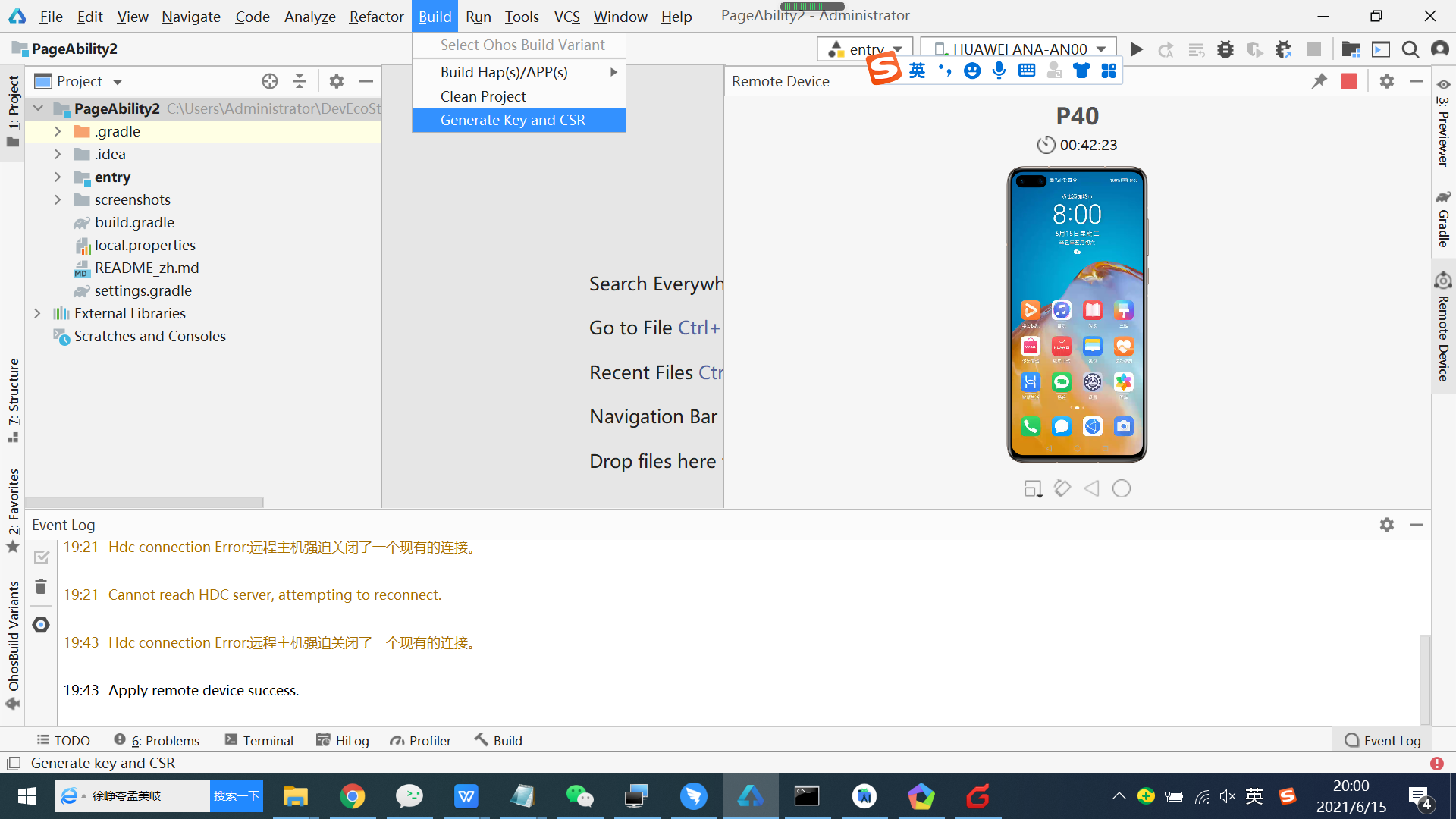The image size is (1456, 819).
Task: Click the Run play button in toolbar
Action: (x=1136, y=49)
